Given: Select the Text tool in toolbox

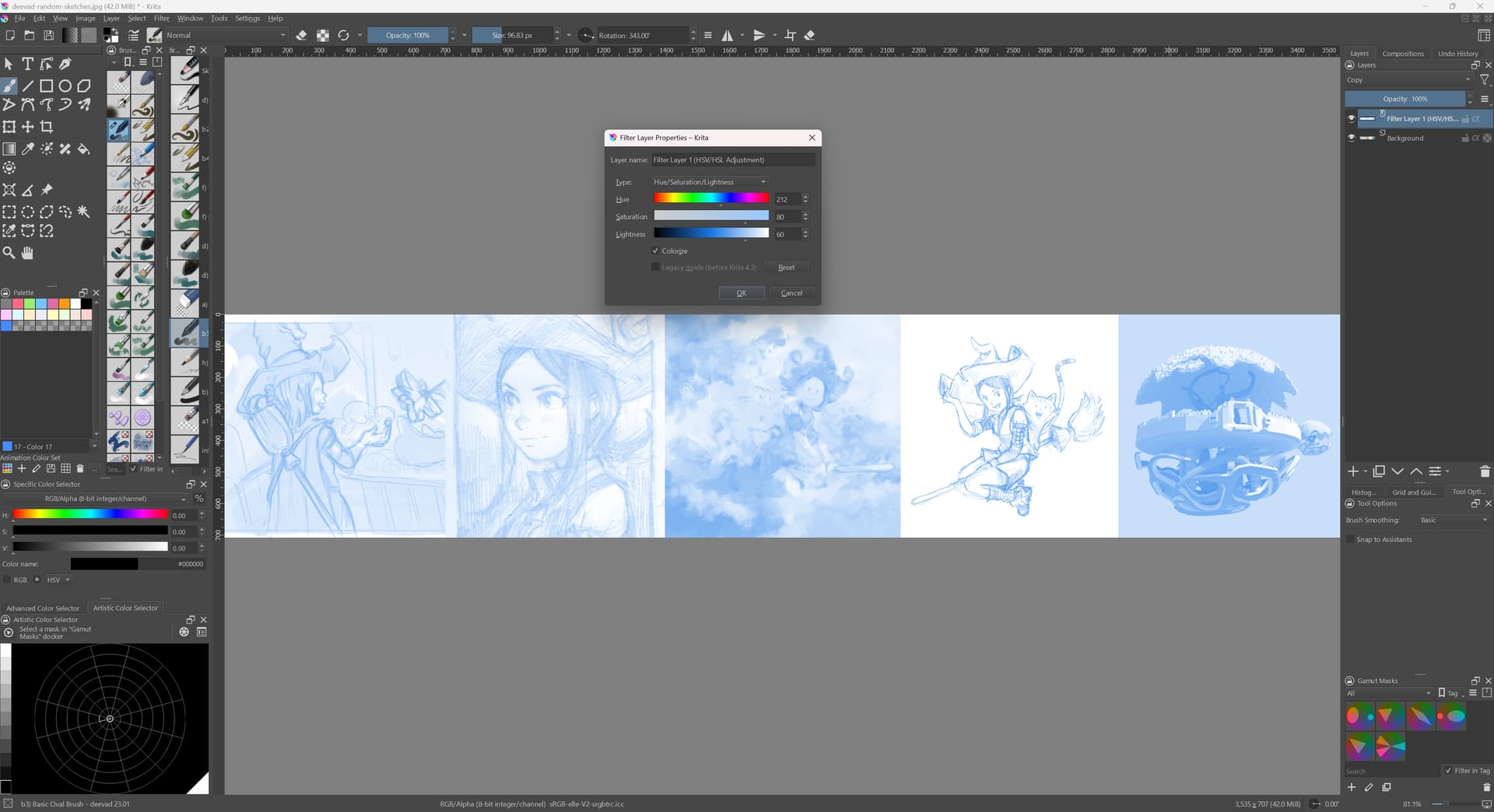Looking at the screenshot, I should point(27,64).
